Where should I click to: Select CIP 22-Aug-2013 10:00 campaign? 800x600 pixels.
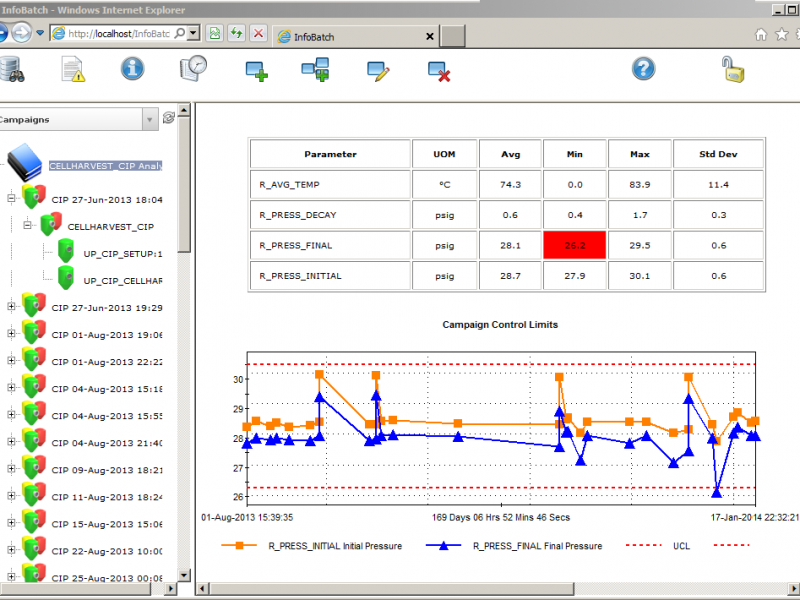[x=107, y=551]
